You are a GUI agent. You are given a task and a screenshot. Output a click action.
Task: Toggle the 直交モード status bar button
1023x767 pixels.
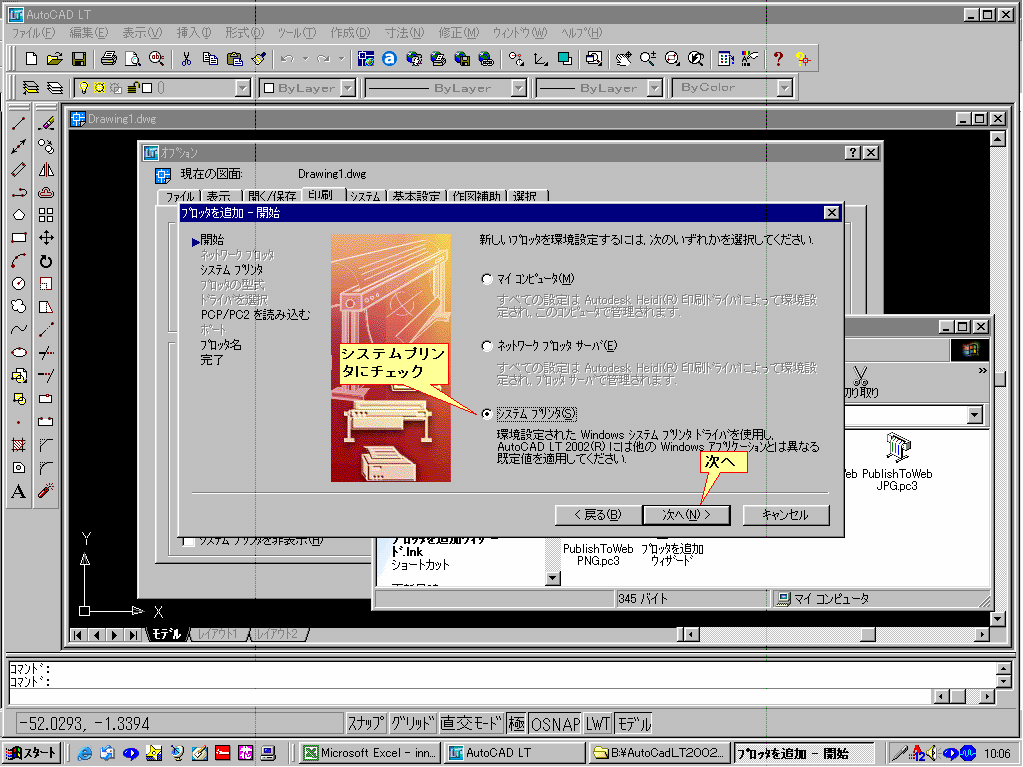click(x=471, y=723)
